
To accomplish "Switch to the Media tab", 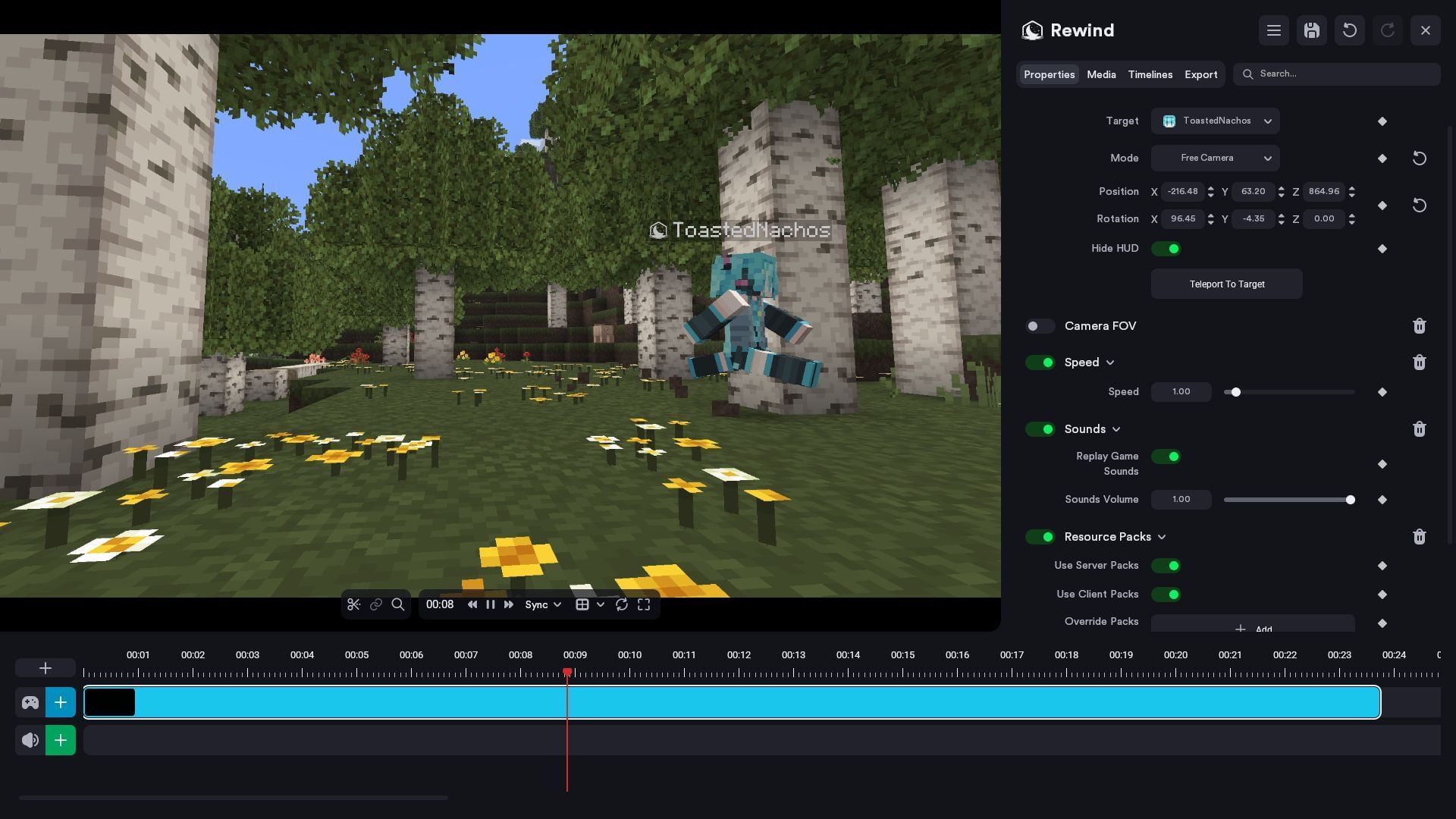I will coord(1101,74).
